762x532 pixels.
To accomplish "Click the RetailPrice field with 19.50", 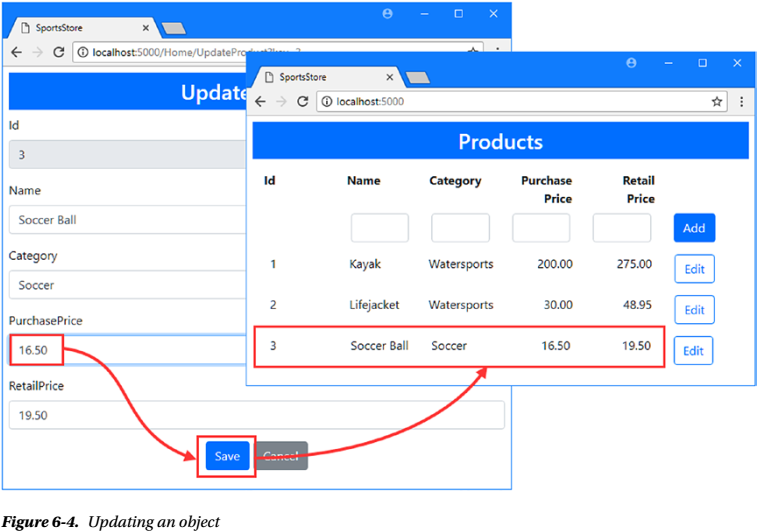I will click(x=257, y=415).
